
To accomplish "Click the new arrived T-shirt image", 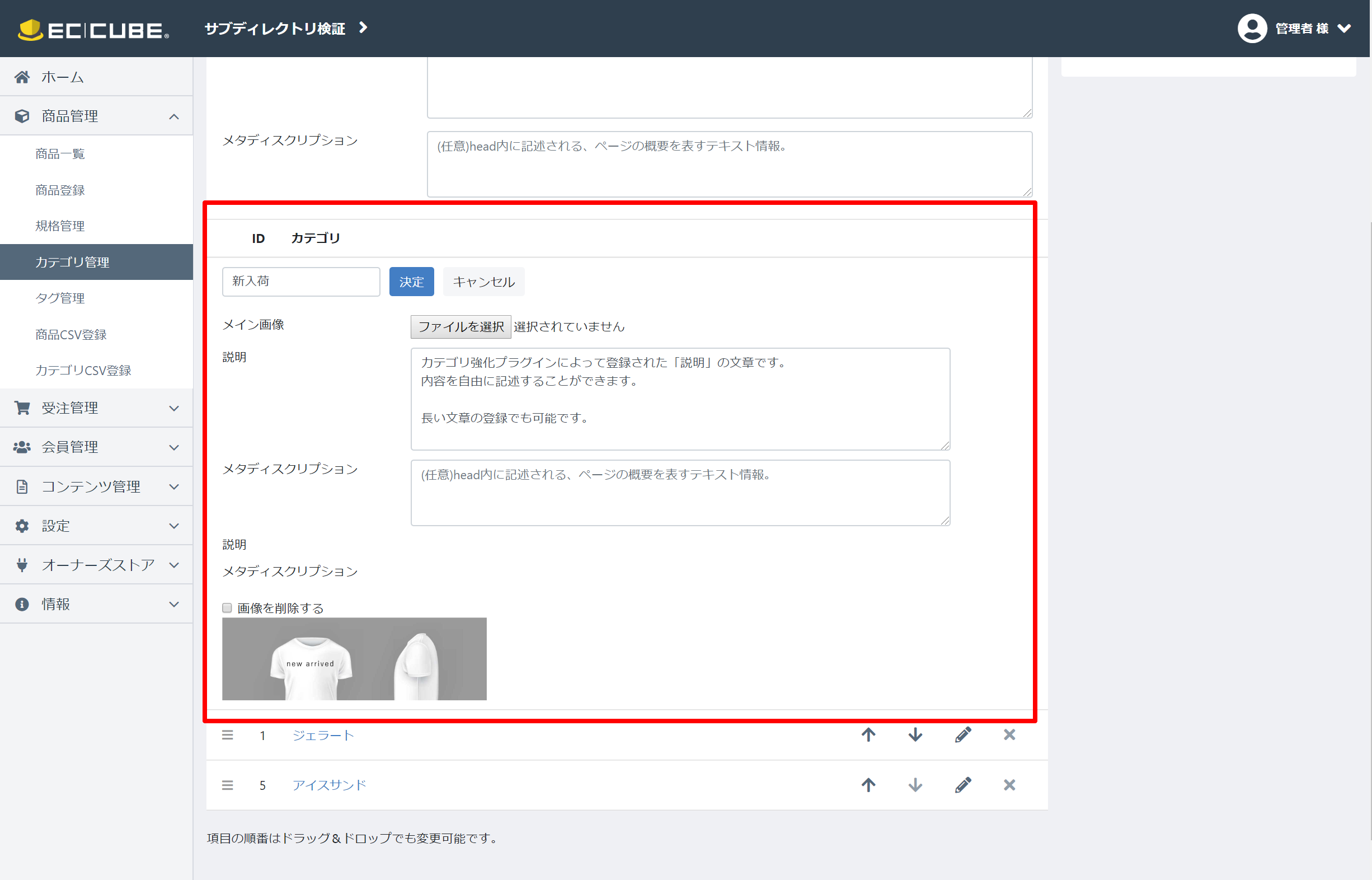I will click(x=354, y=659).
